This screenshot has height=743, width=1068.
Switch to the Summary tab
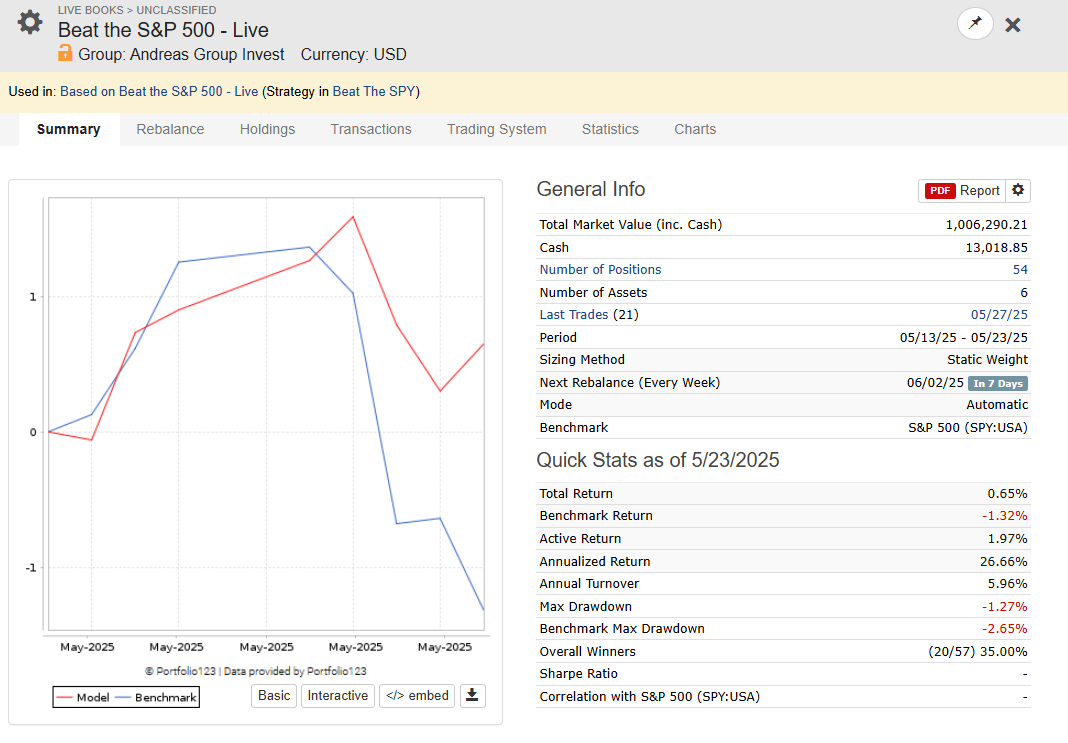coord(69,129)
